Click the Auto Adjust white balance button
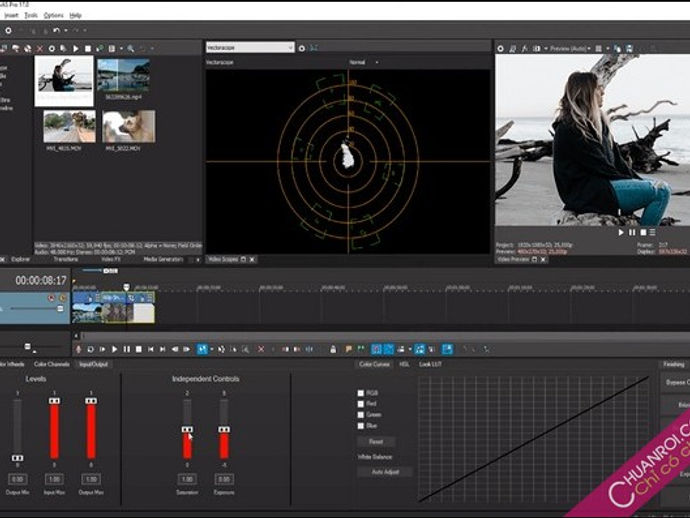This screenshot has width=690, height=518. 385,472
